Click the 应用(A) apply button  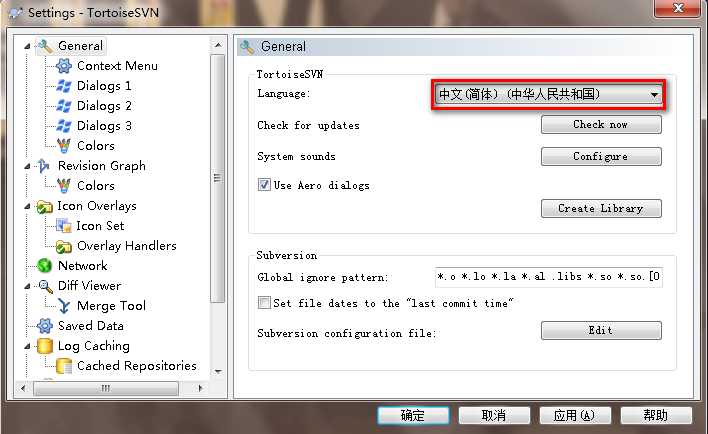(x=575, y=415)
